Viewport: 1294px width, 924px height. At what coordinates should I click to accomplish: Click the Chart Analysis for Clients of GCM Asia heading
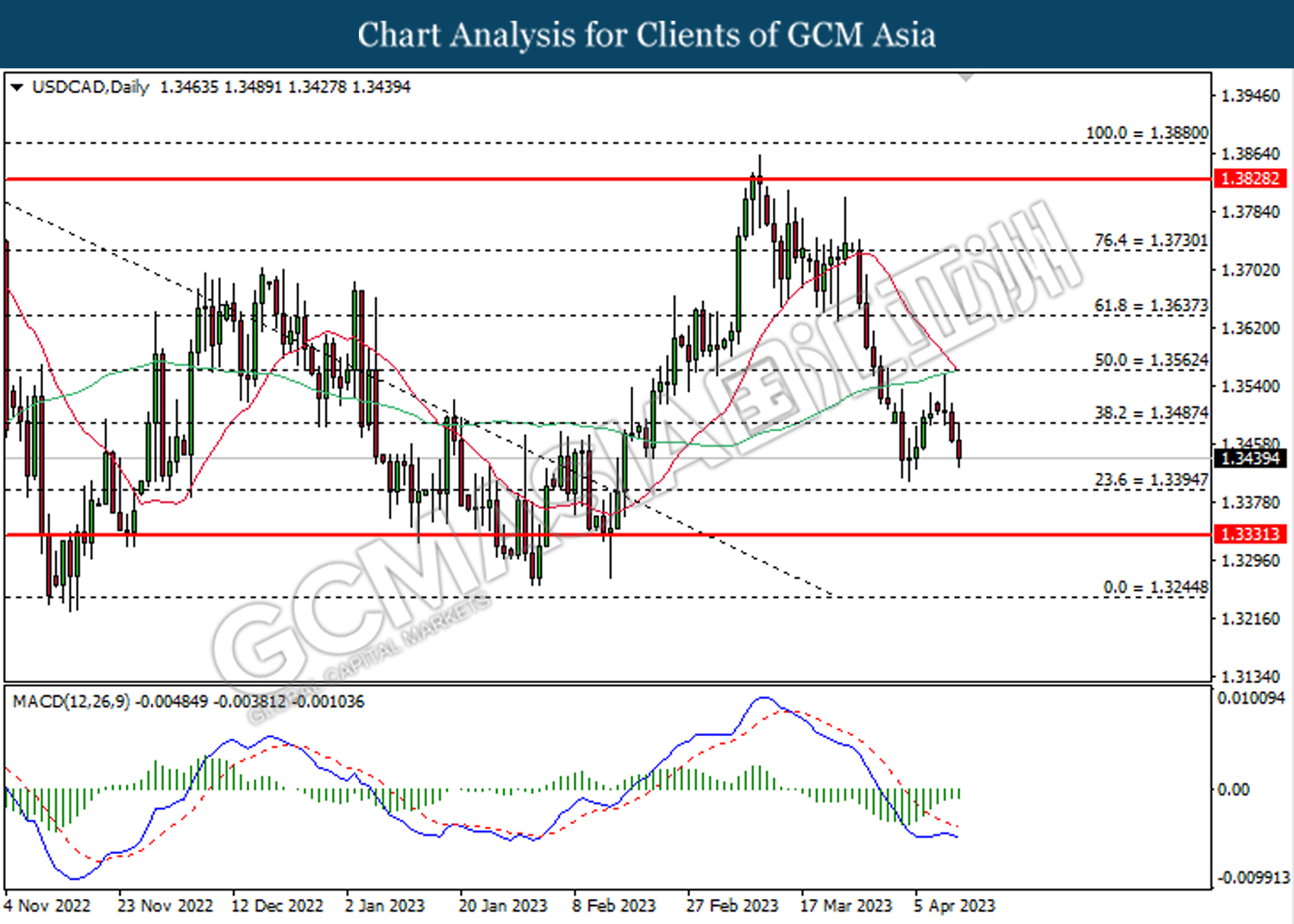point(647,35)
